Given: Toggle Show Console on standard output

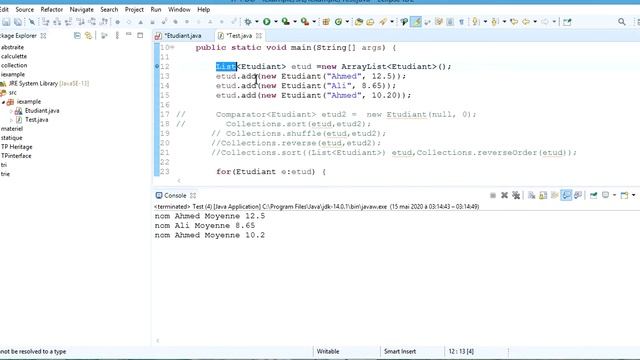Looking at the screenshot, I should click(566, 196).
